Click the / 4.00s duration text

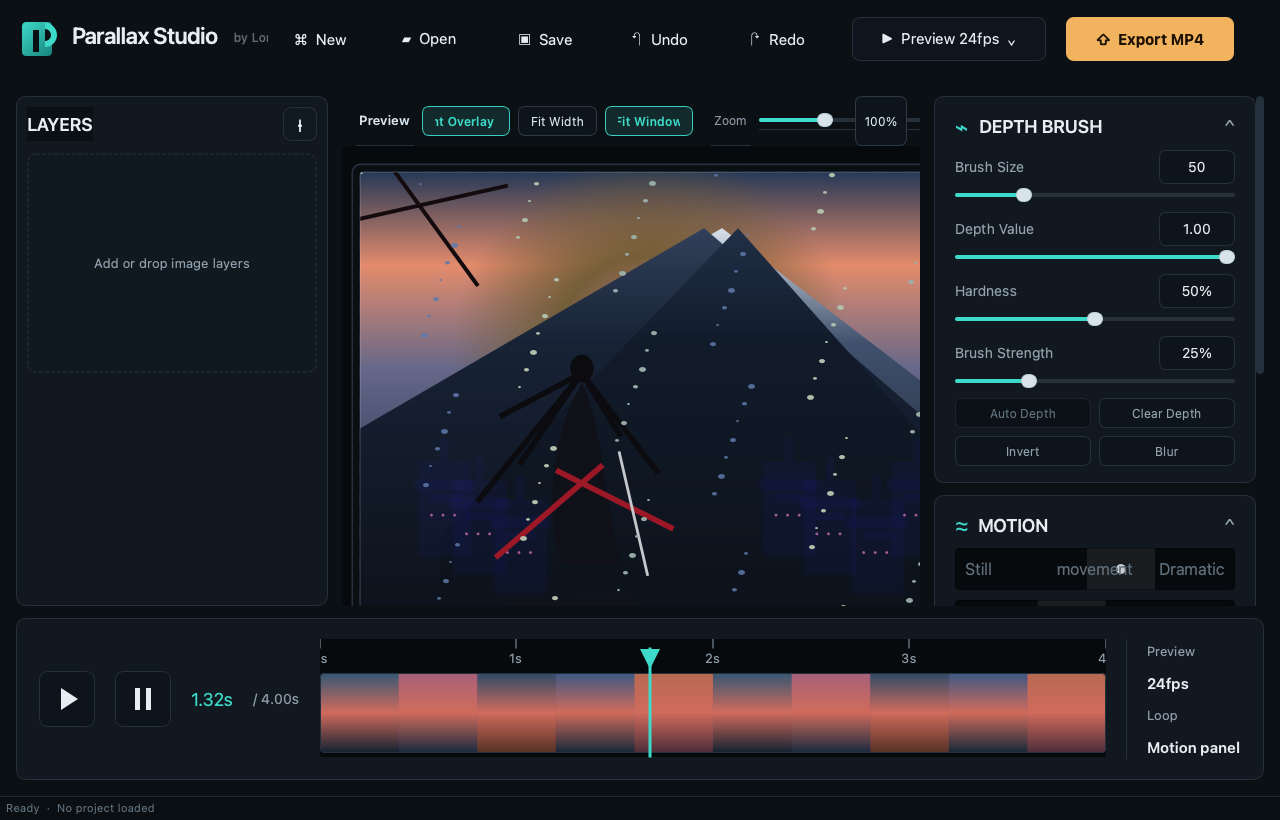pyautogui.click(x=276, y=699)
